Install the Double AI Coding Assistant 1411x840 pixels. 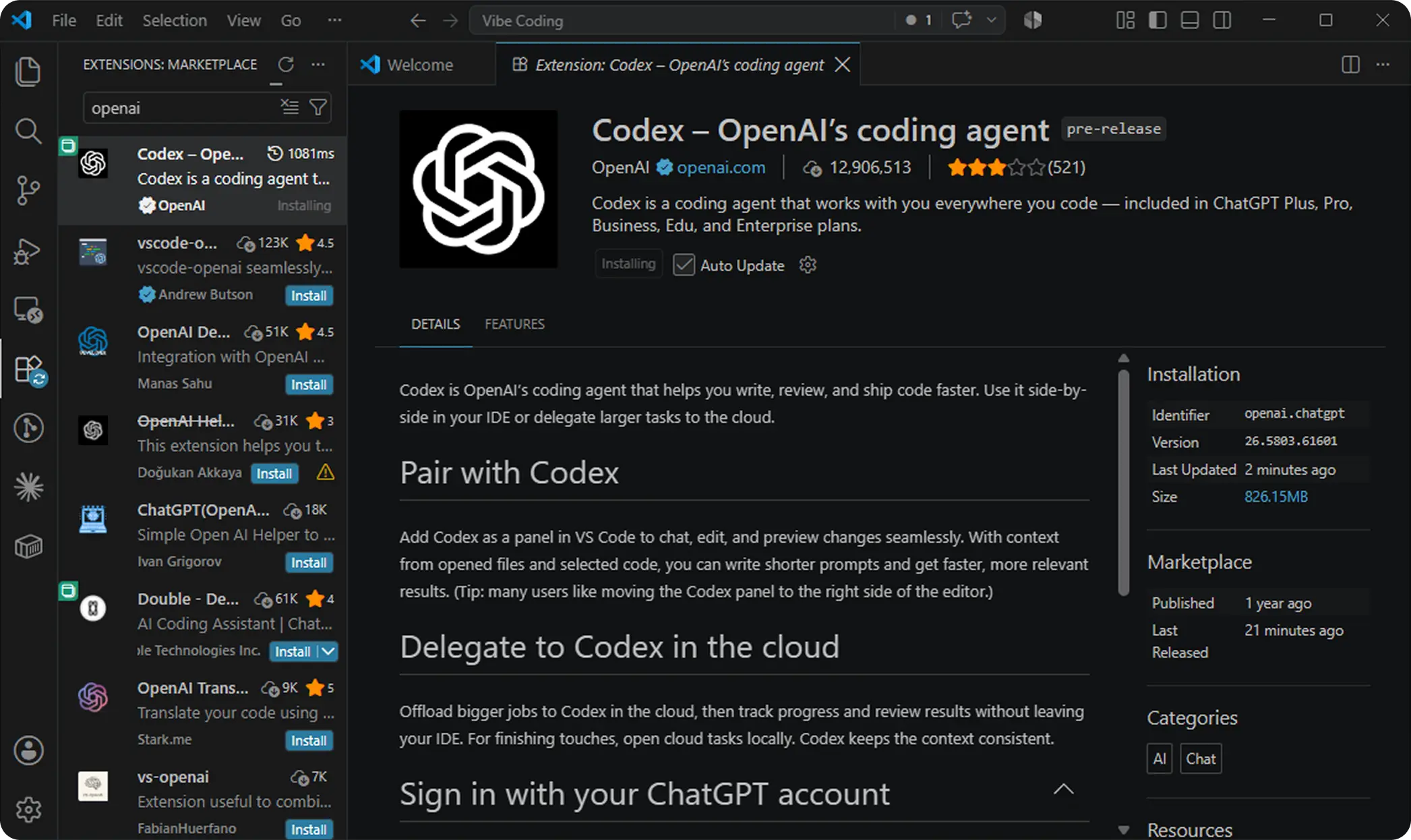click(293, 651)
